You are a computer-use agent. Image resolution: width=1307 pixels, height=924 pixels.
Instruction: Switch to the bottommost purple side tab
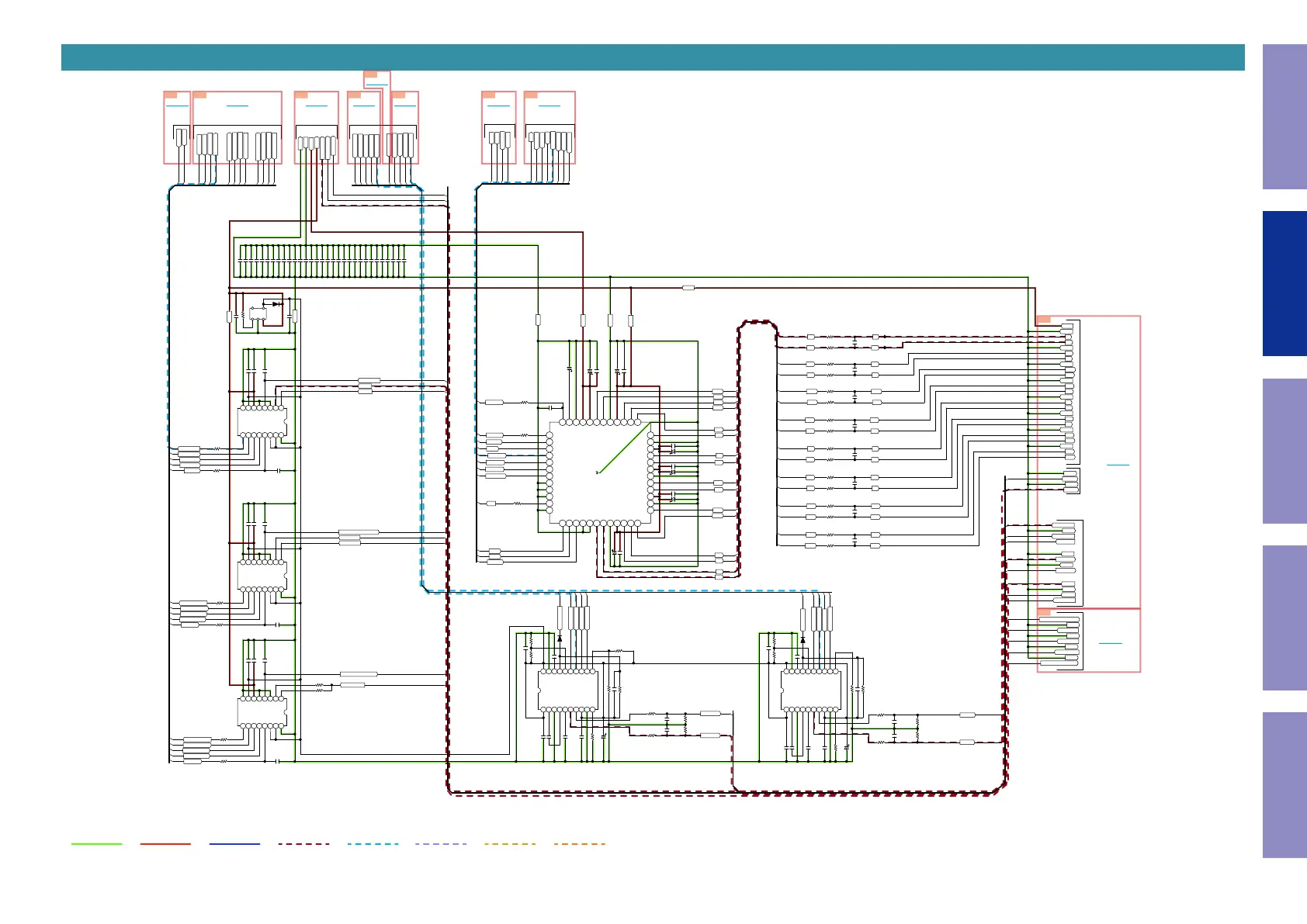[1284, 784]
